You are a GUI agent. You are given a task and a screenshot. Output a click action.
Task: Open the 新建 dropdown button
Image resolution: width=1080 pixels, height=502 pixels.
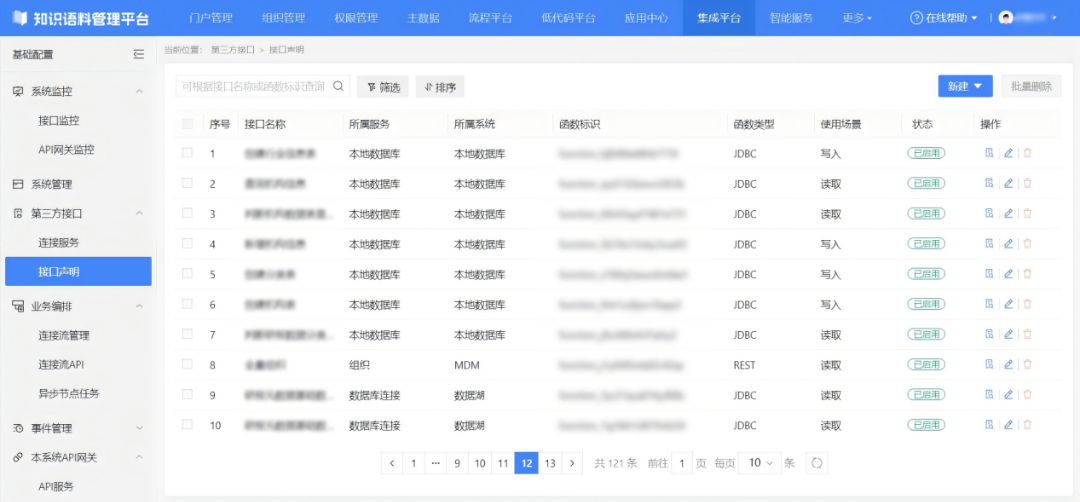965,86
